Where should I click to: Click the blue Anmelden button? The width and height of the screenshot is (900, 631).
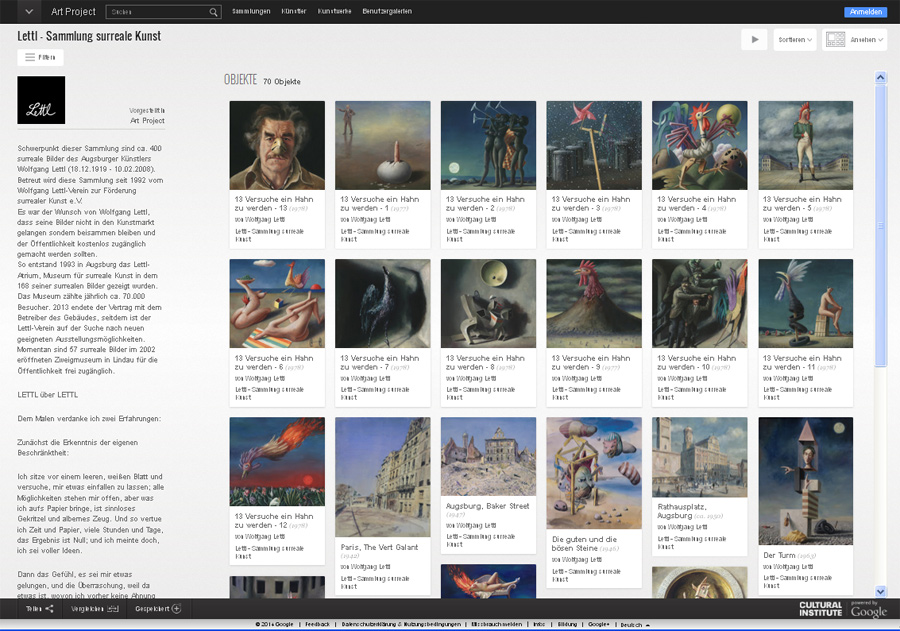click(x=866, y=11)
